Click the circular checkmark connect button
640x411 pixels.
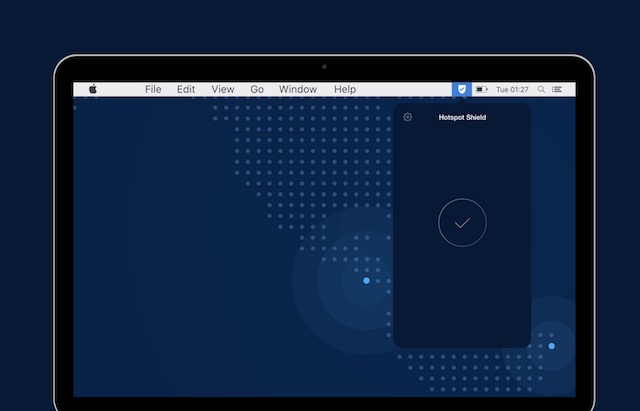462,222
